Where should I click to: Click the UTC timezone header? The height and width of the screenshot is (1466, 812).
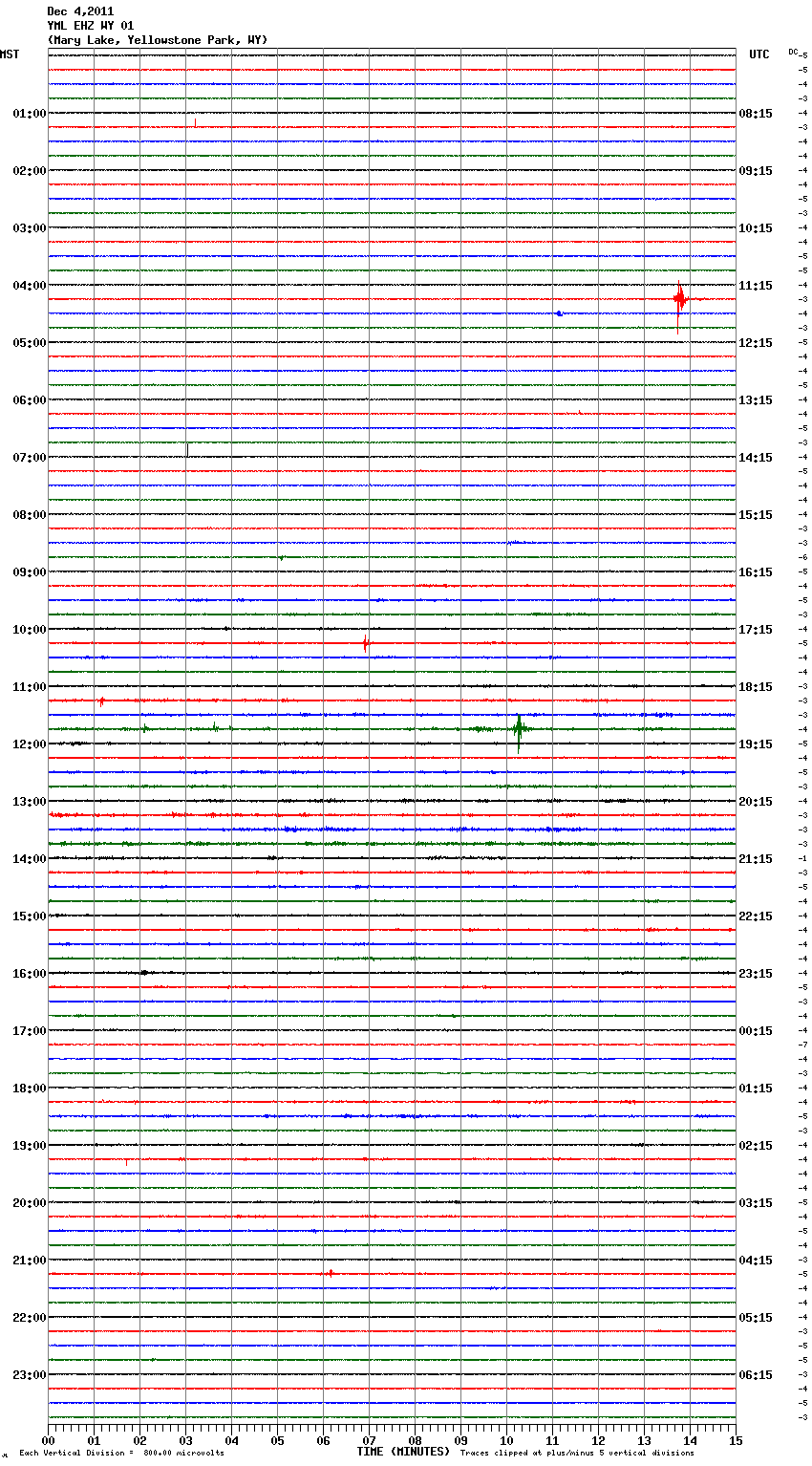click(x=759, y=54)
